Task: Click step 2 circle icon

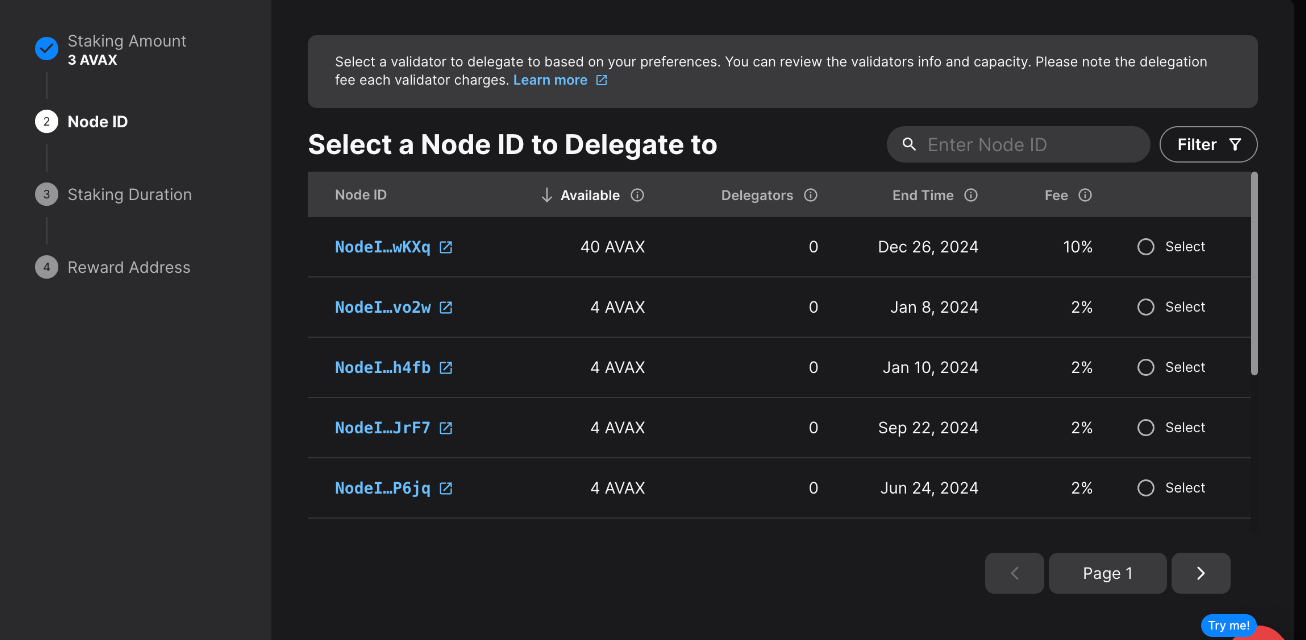Action: (x=46, y=121)
